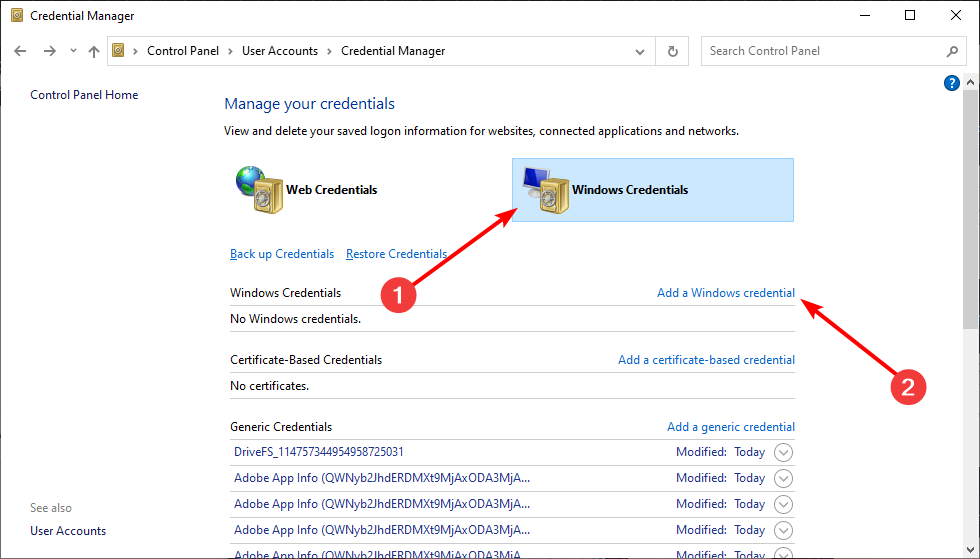Click Restore Credentials link
Image resolution: width=980 pixels, height=559 pixels.
click(396, 254)
